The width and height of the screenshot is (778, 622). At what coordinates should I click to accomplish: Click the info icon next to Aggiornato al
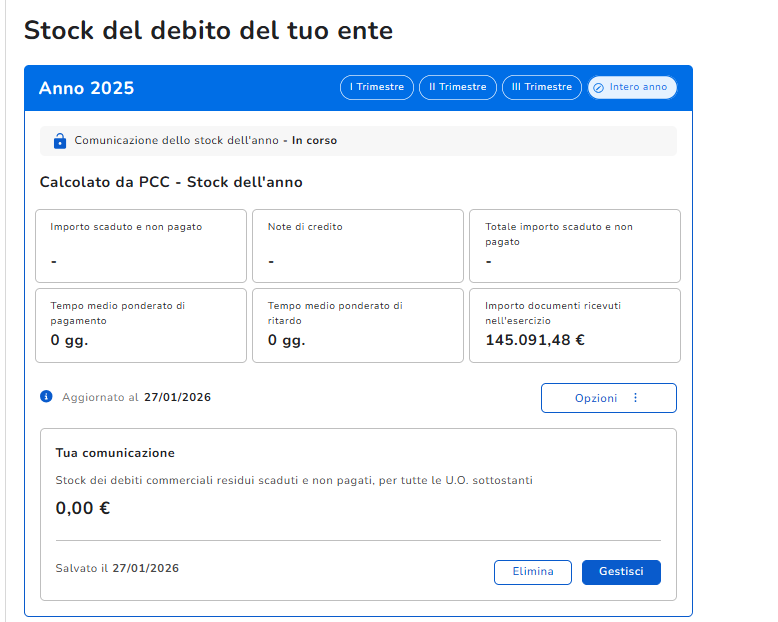(x=46, y=397)
